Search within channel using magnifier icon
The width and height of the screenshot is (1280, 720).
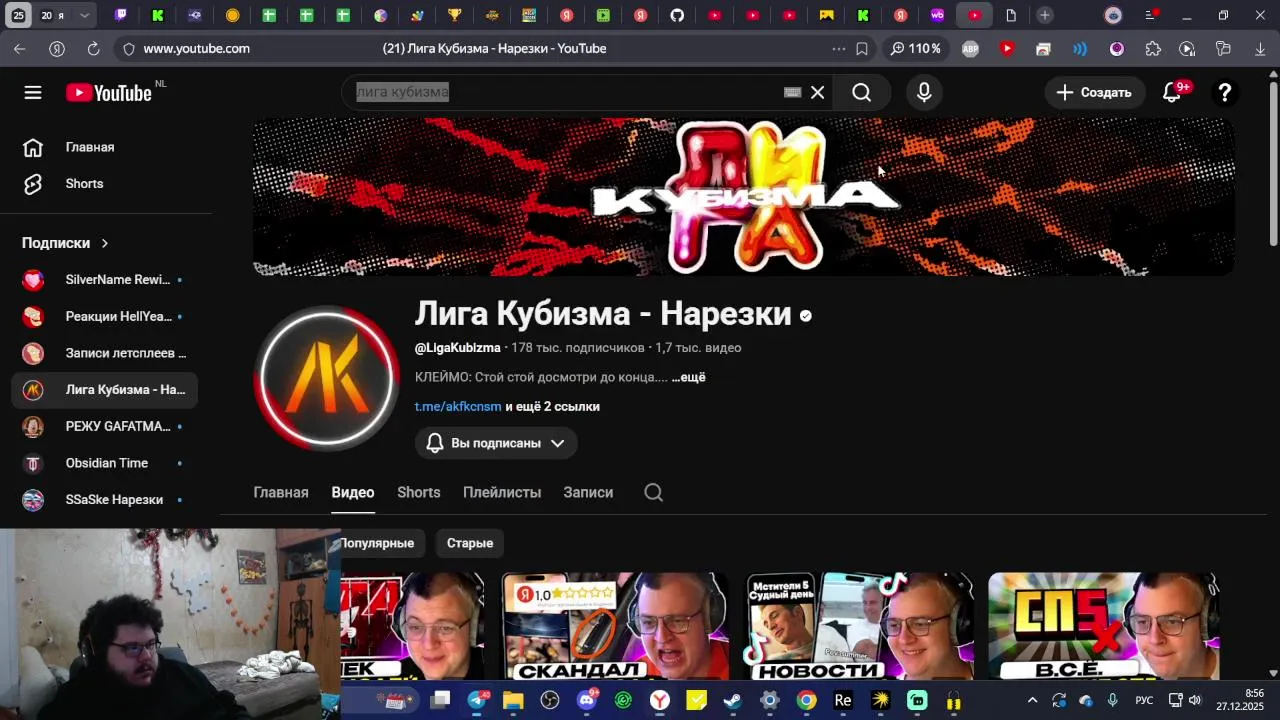coord(653,492)
